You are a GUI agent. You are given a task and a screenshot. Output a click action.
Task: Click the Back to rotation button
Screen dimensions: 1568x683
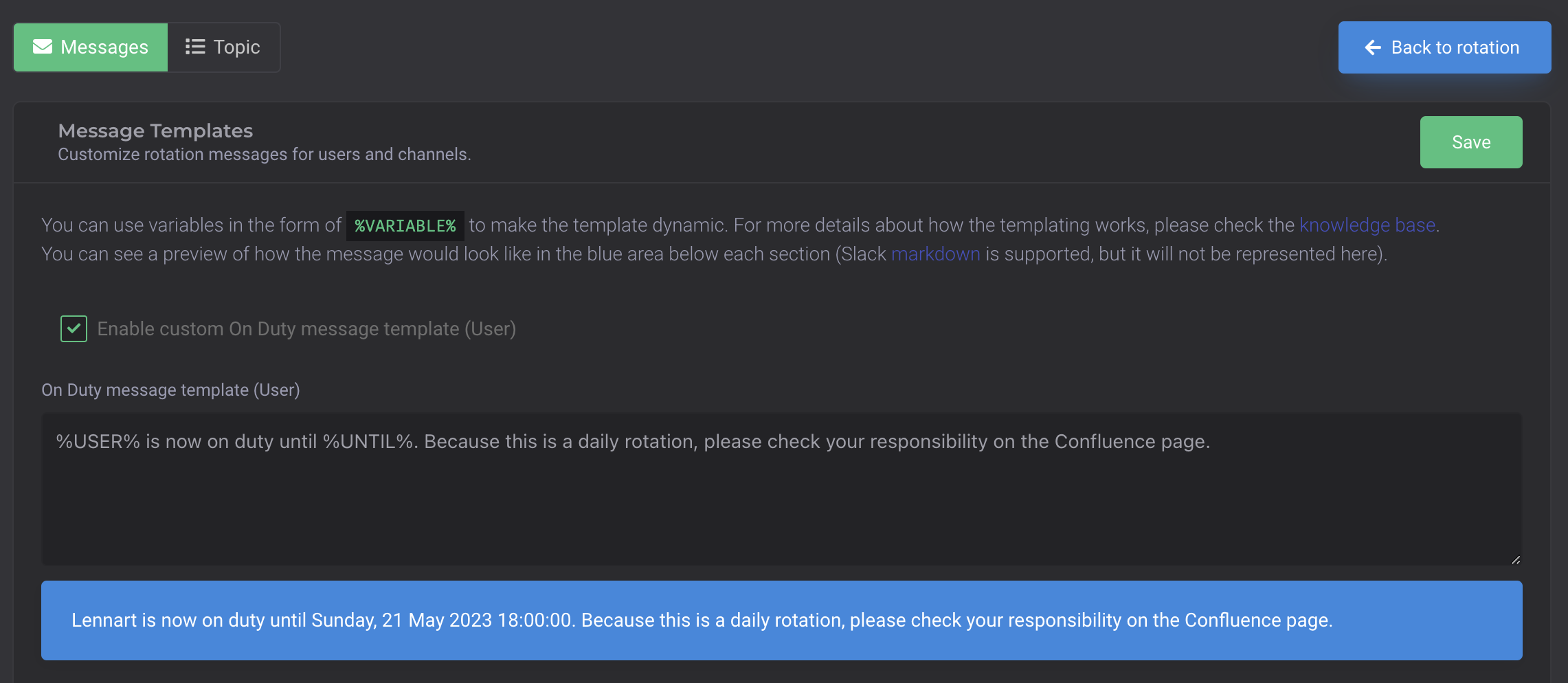tap(1444, 47)
